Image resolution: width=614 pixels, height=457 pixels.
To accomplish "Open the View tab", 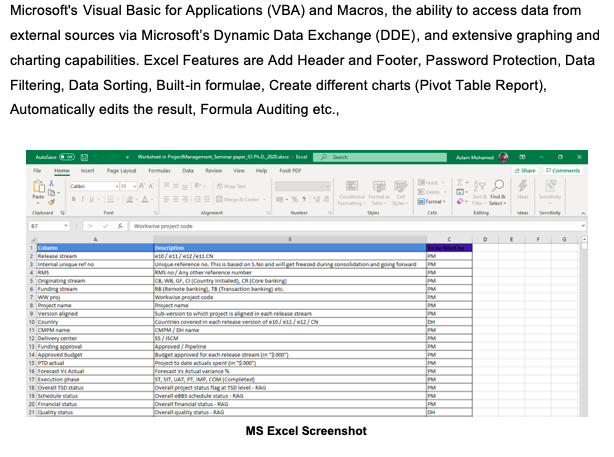I will click(239, 171).
